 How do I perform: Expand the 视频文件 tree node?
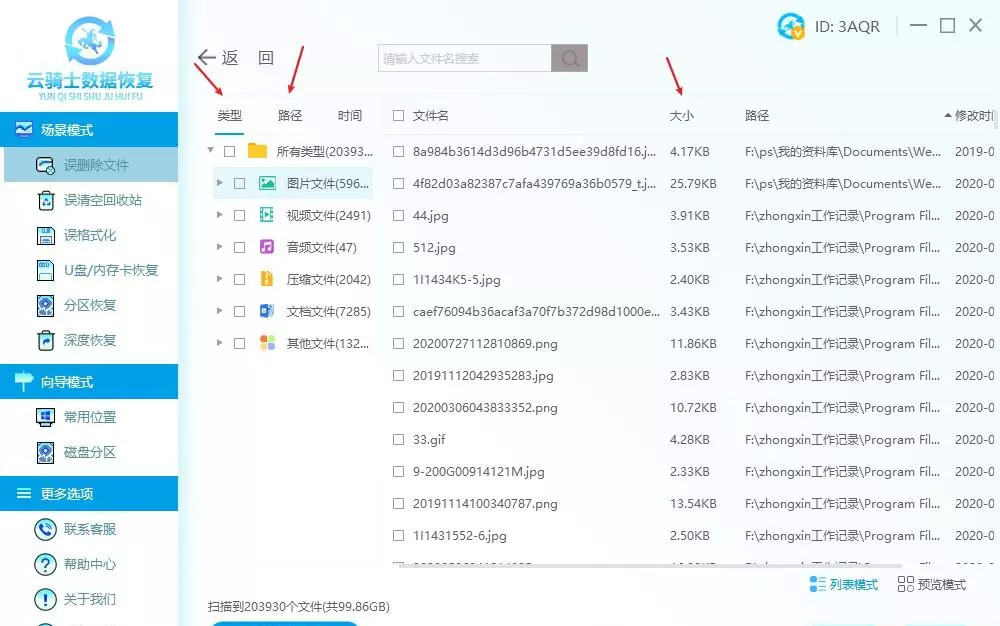[x=220, y=215]
